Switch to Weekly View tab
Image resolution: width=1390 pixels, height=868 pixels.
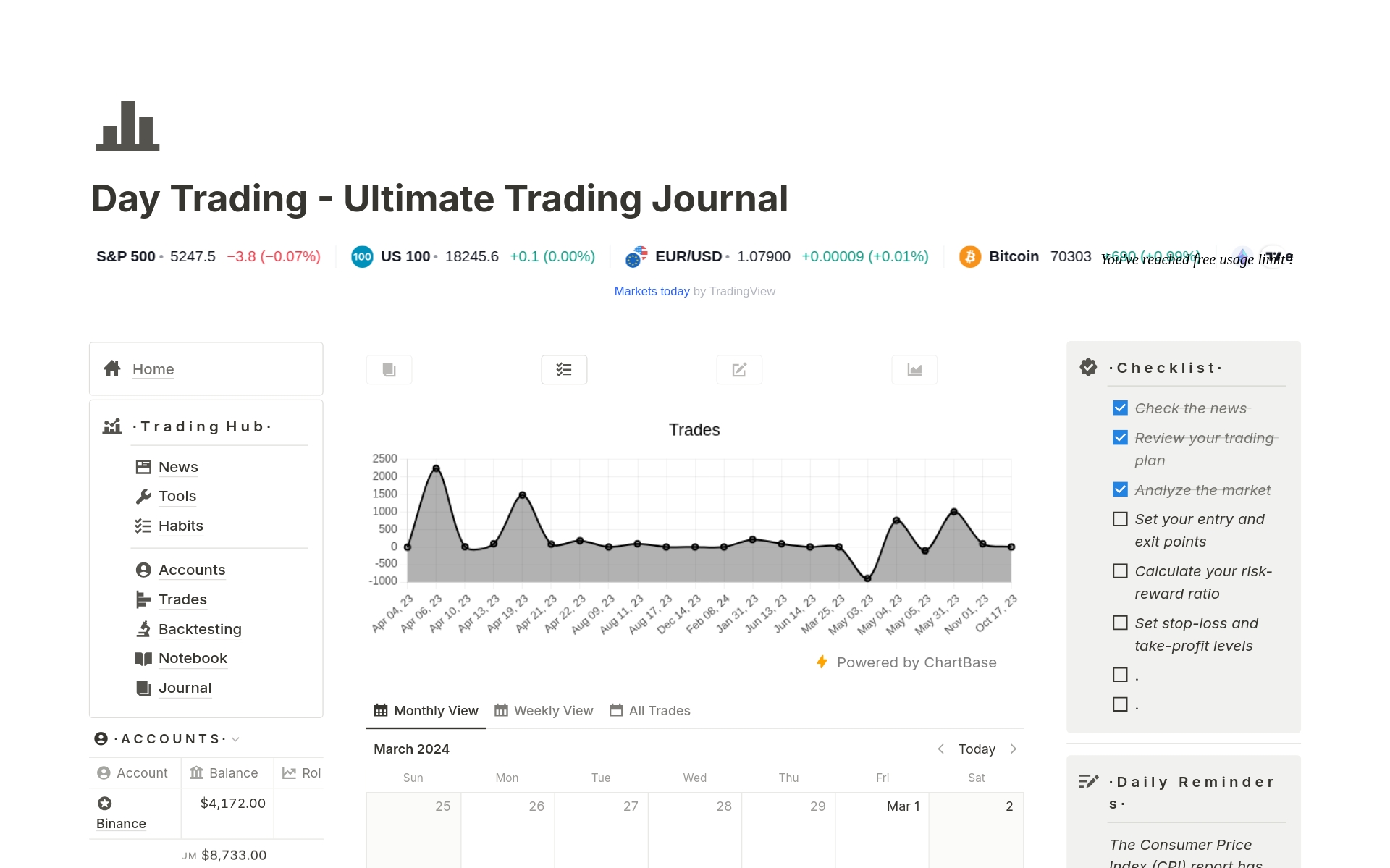click(544, 711)
